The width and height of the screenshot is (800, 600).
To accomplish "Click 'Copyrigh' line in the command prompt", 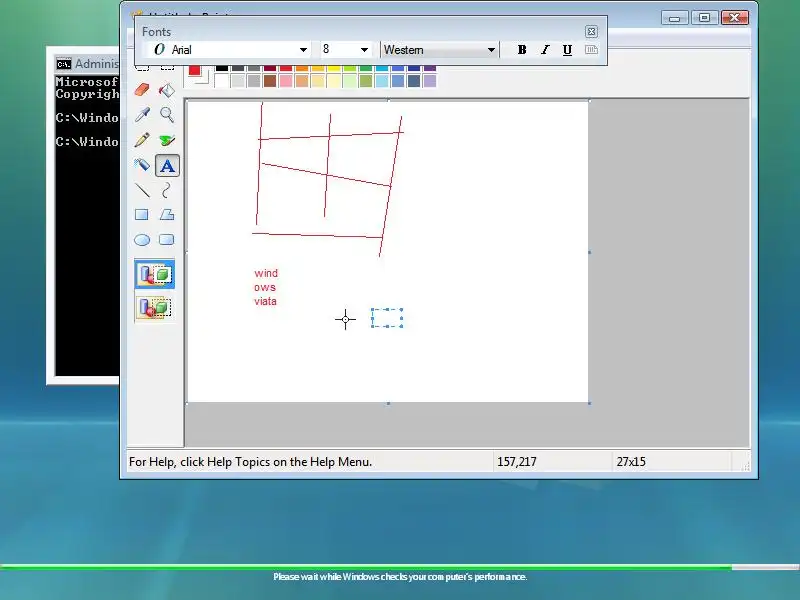I will click(x=87, y=94).
